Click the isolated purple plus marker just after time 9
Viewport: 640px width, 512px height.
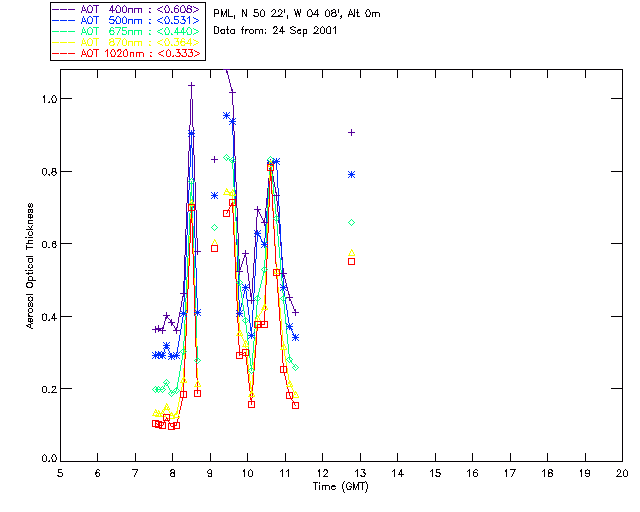[x=214, y=160]
